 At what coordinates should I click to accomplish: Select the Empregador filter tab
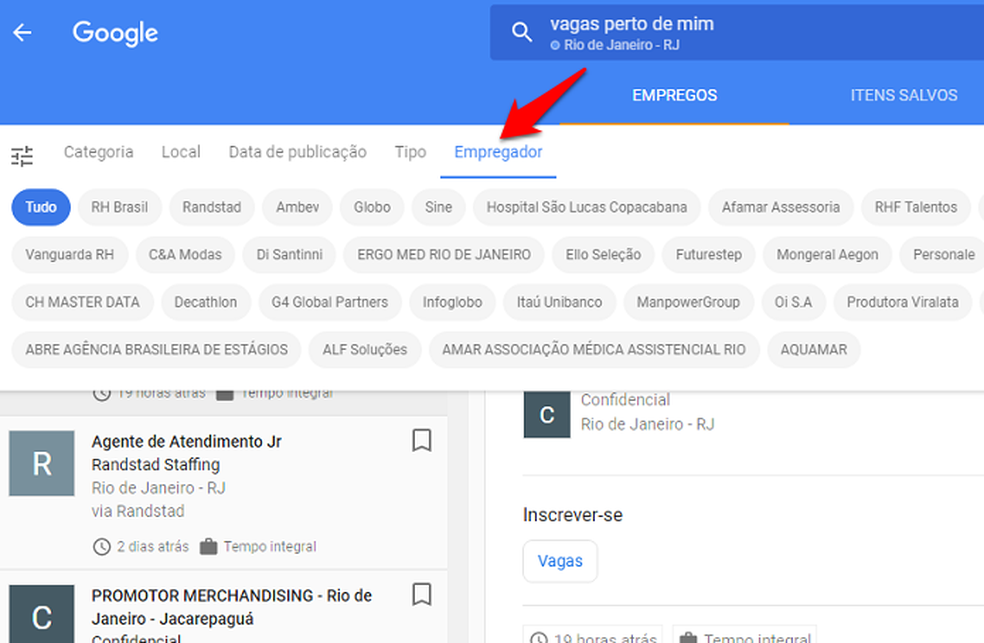(498, 152)
